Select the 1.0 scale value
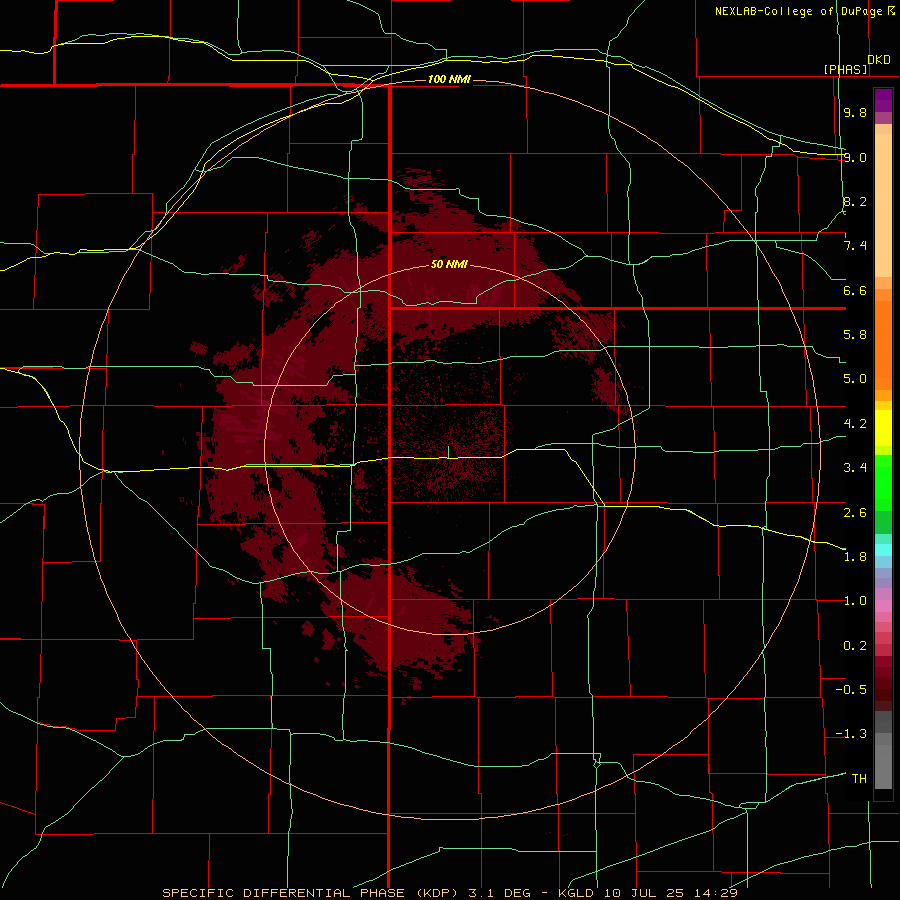 pos(855,601)
